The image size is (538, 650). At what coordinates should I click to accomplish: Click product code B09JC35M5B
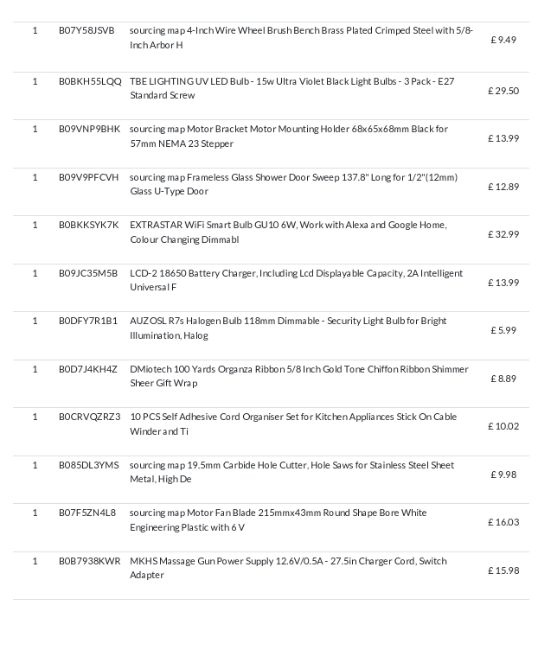[88, 274]
